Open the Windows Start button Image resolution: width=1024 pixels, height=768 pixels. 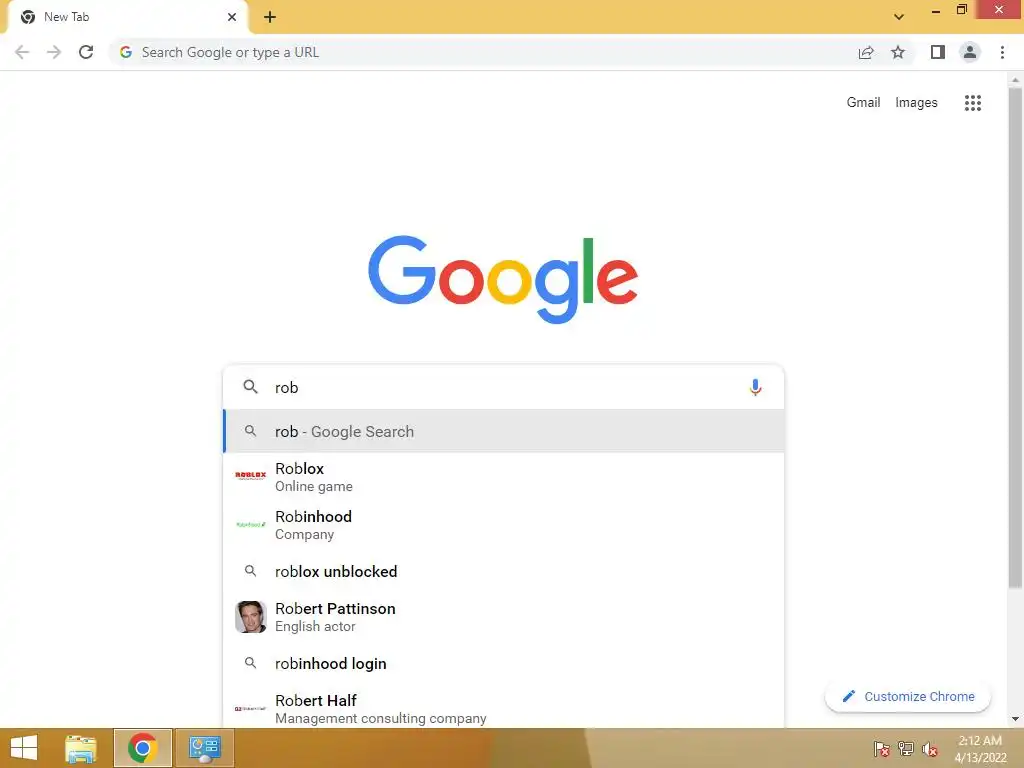[x=24, y=748]
